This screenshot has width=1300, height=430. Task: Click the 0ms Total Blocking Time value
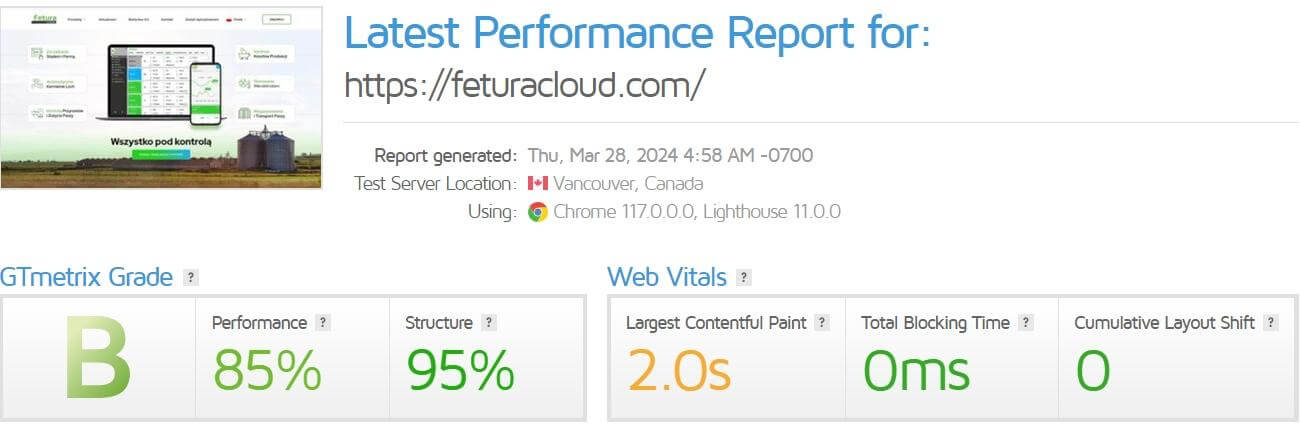click(916, 371)
